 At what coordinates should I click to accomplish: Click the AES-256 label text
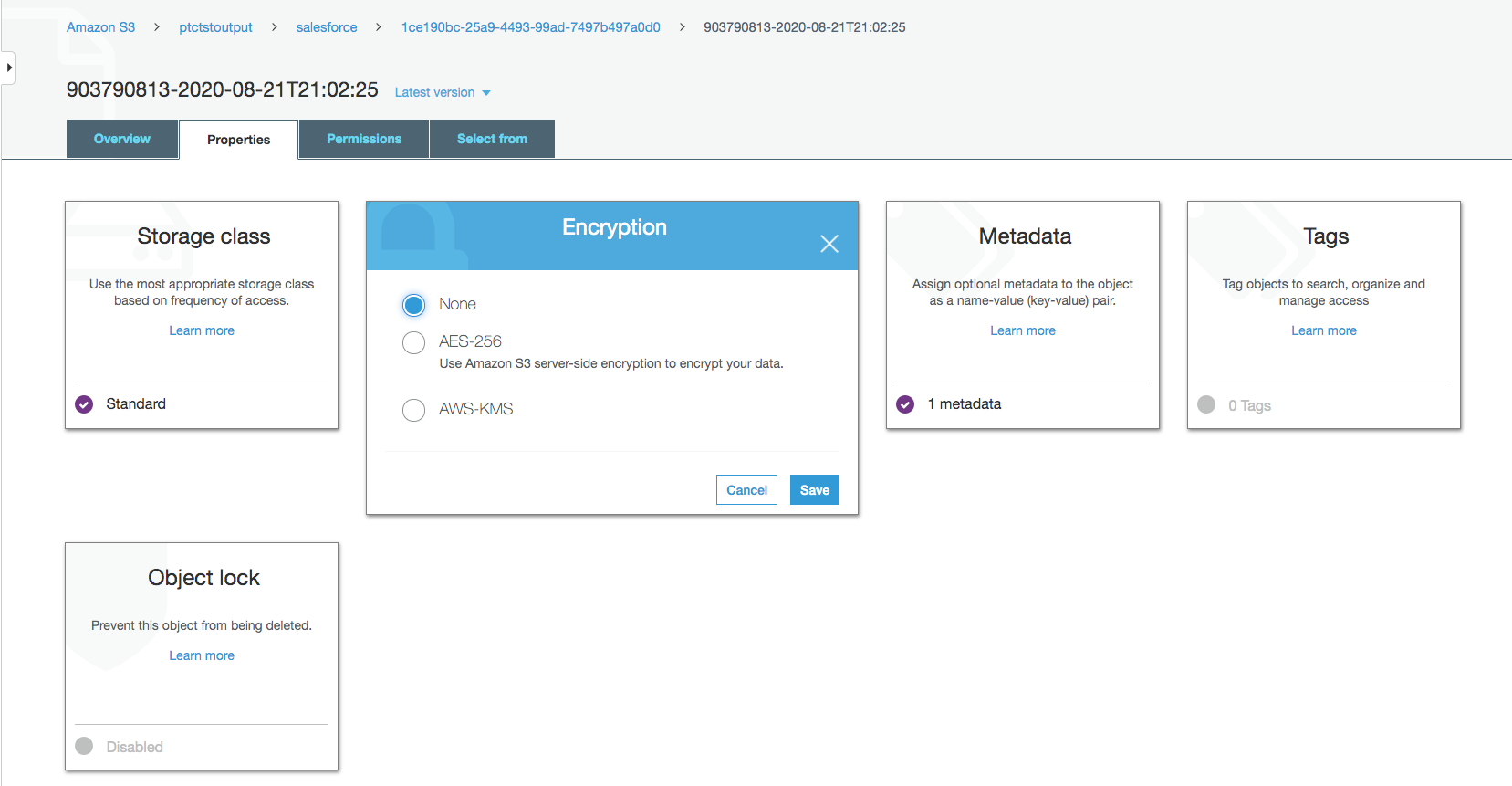pos(470,341)
